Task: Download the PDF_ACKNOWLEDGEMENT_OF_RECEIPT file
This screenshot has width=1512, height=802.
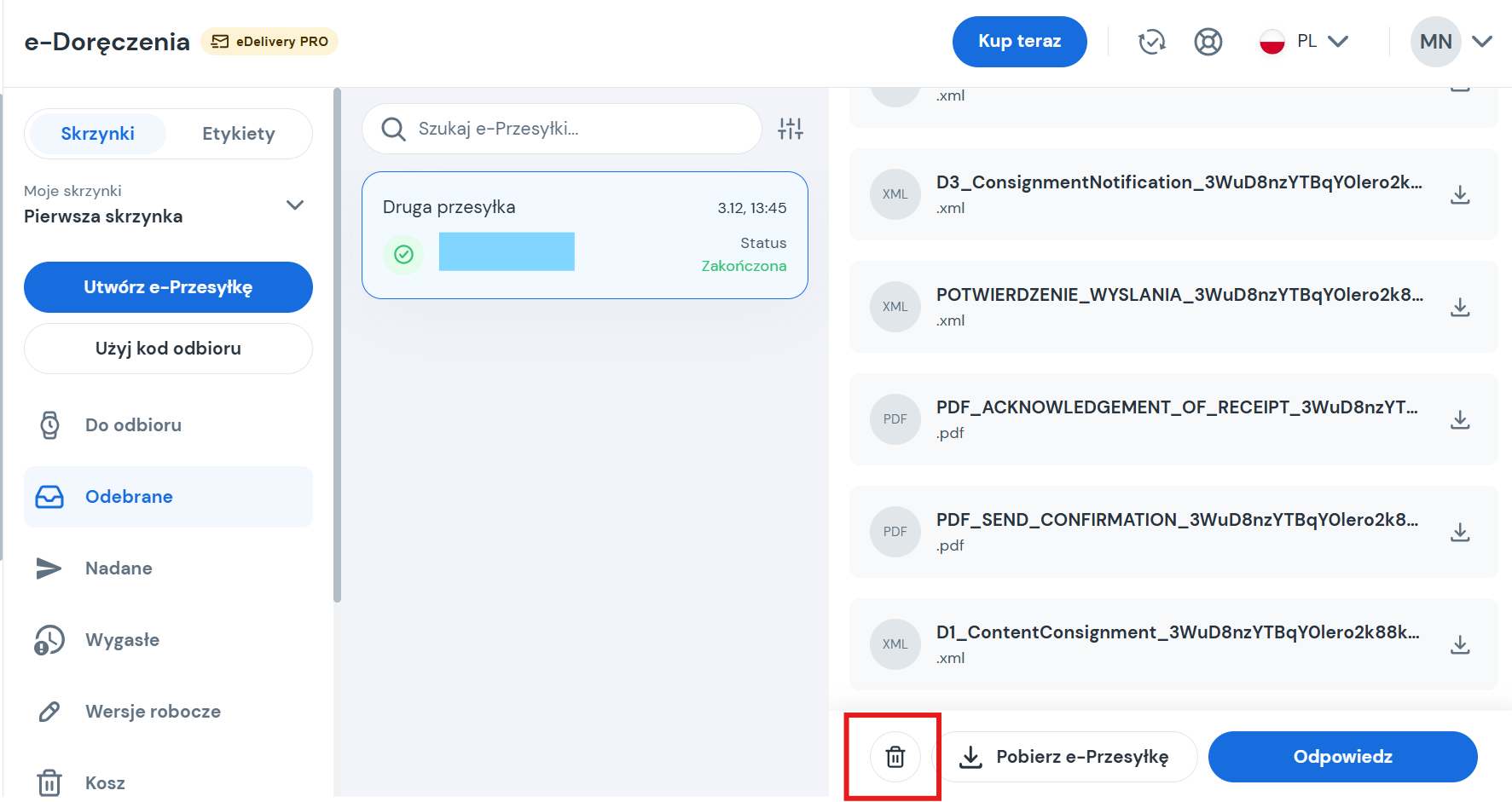Action: (x=1460, y=419)
